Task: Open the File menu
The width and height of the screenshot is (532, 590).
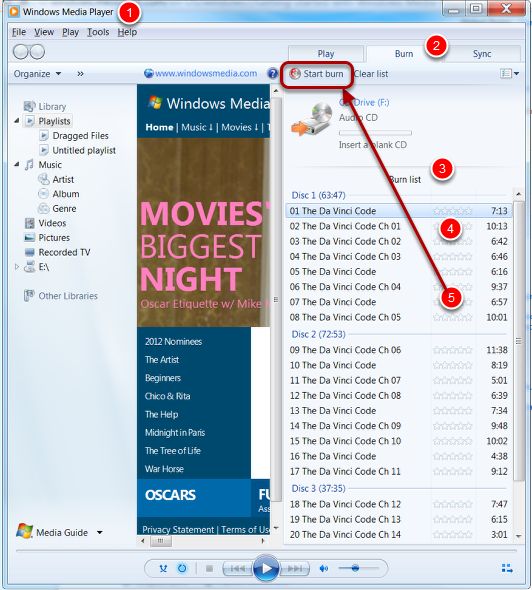Action: tap(19, 32)
